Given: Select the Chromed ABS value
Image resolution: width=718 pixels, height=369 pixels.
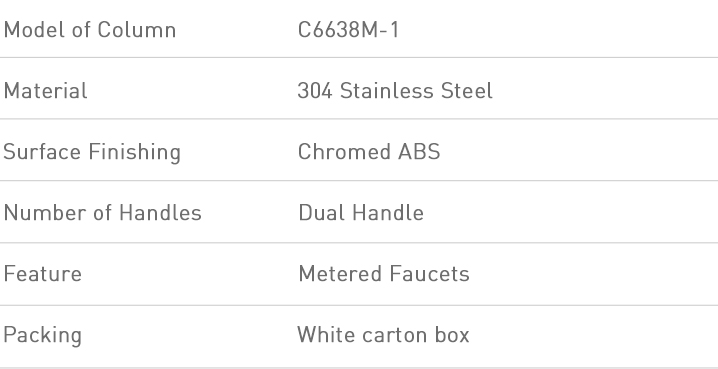Looking at the screenshot, I should point(369,152).
